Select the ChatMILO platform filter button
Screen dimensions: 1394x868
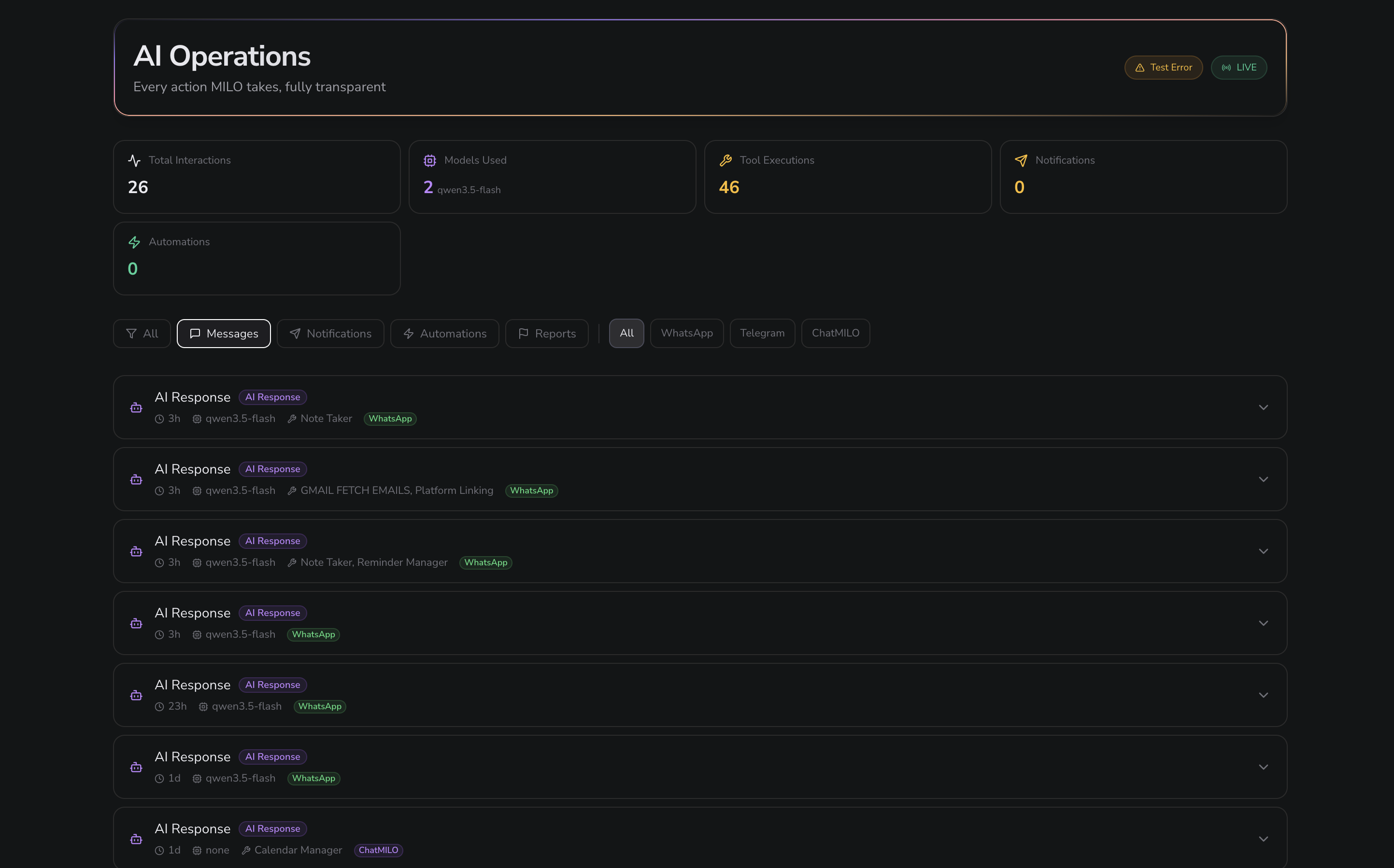(x=835, y=333)
